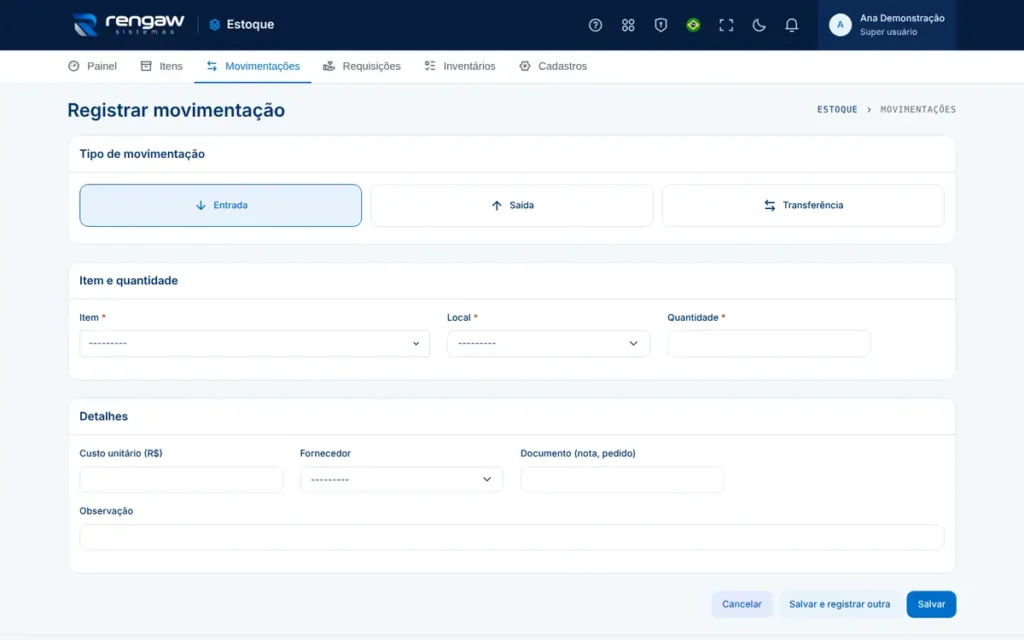The image size is (1024, 640).
Task: Click the Rengaw Sistemas logo
Action: pyautogui.click(x=129, y=25)
